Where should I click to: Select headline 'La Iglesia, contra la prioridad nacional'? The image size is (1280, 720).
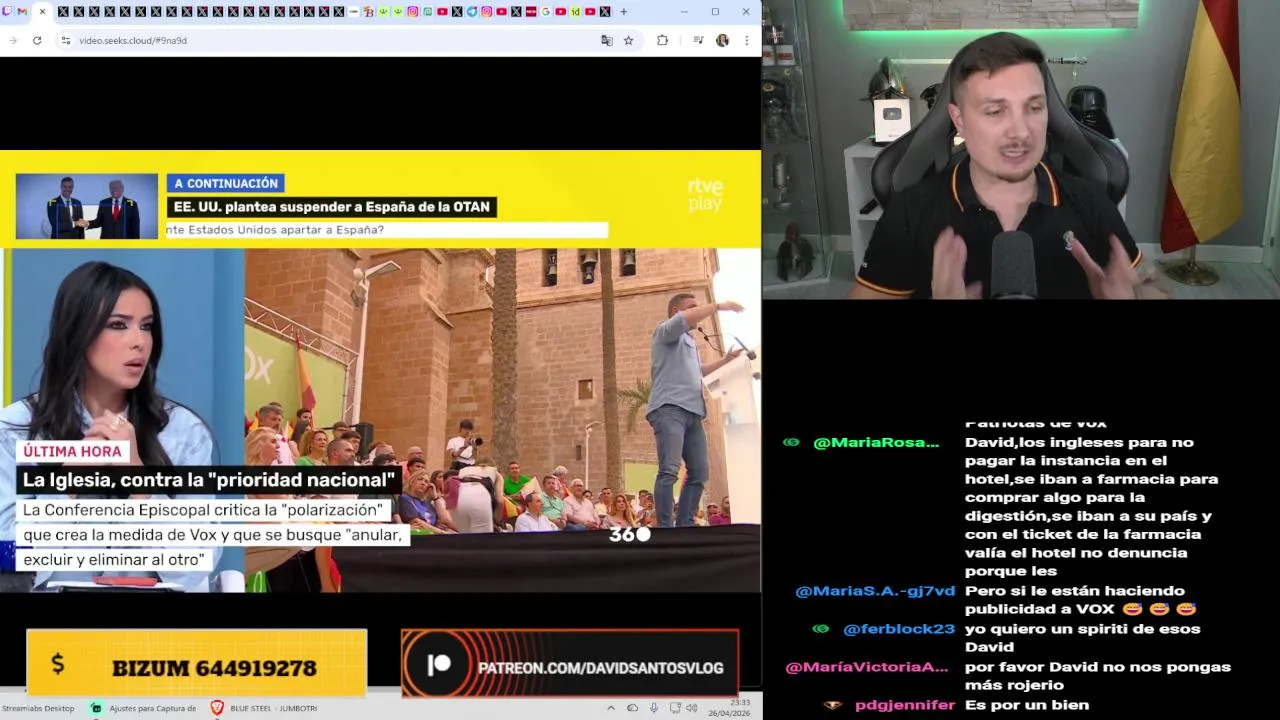pyautogui.click(x=208, y=480)
